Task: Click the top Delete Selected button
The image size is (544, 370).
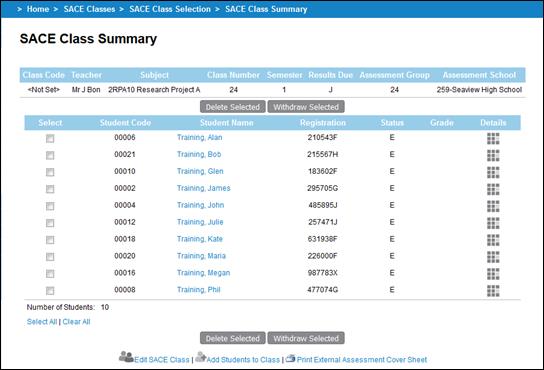Action: (233, 107)
